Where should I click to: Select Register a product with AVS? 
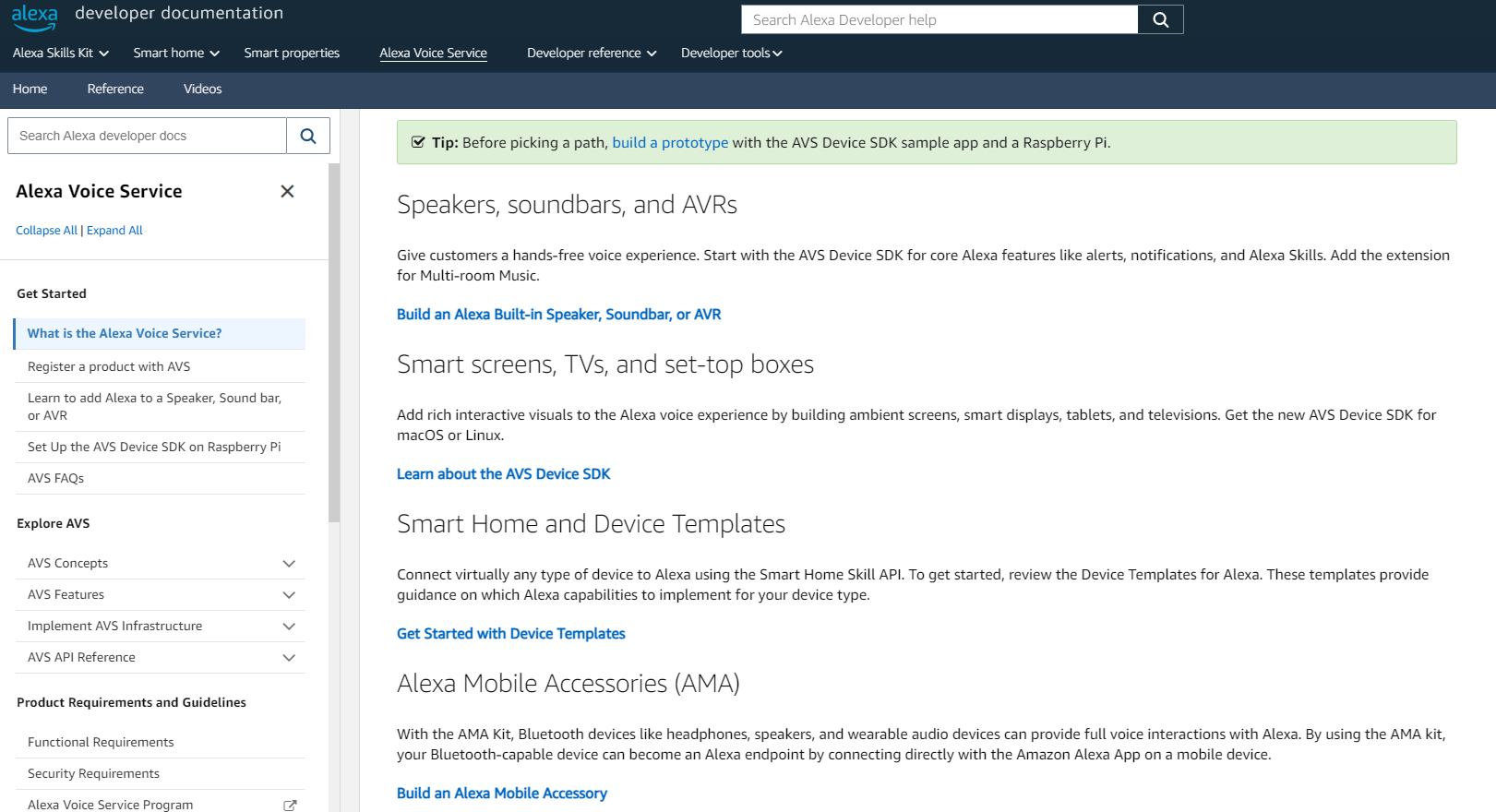(109, 366)
